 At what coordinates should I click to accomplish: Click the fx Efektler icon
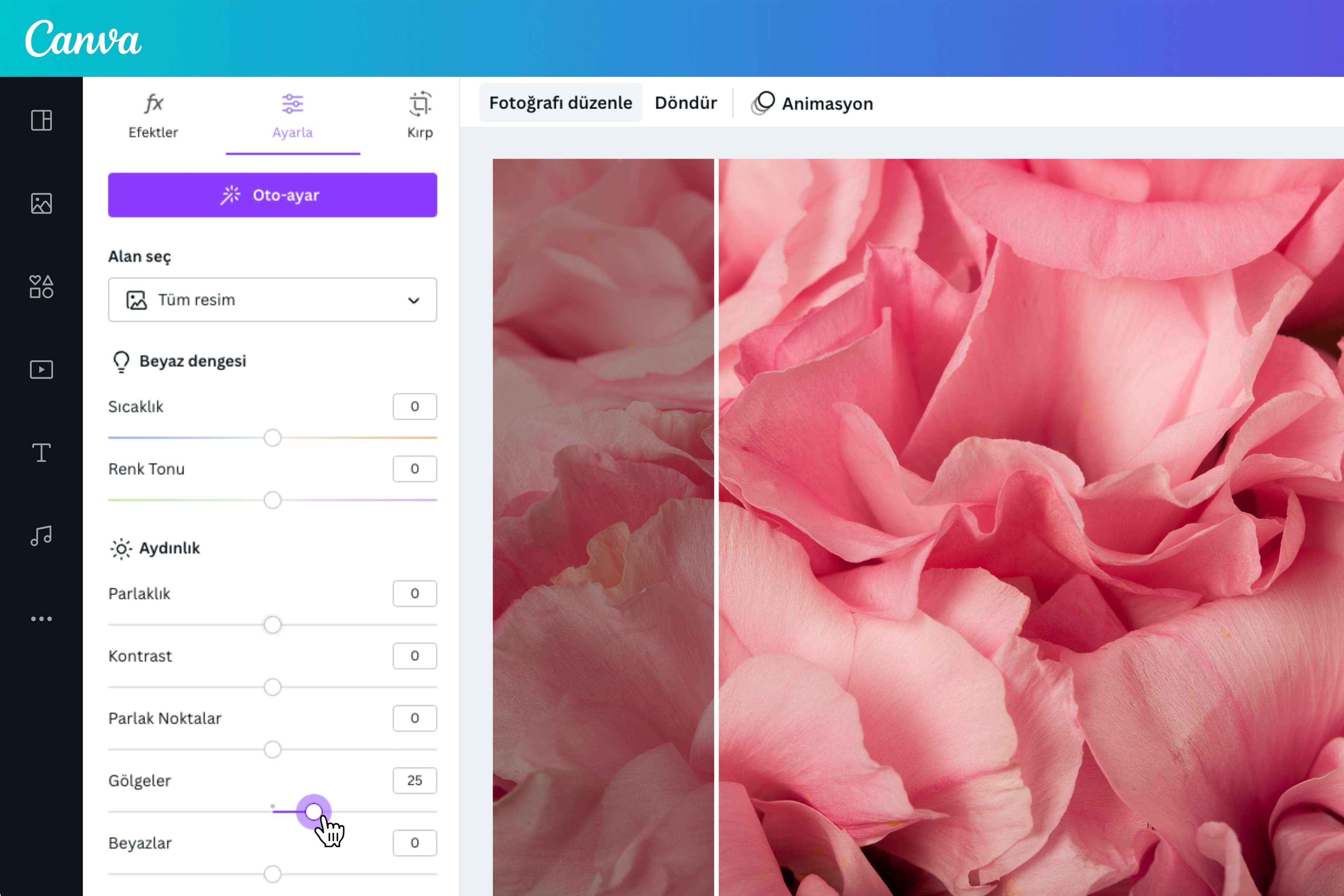153,103
